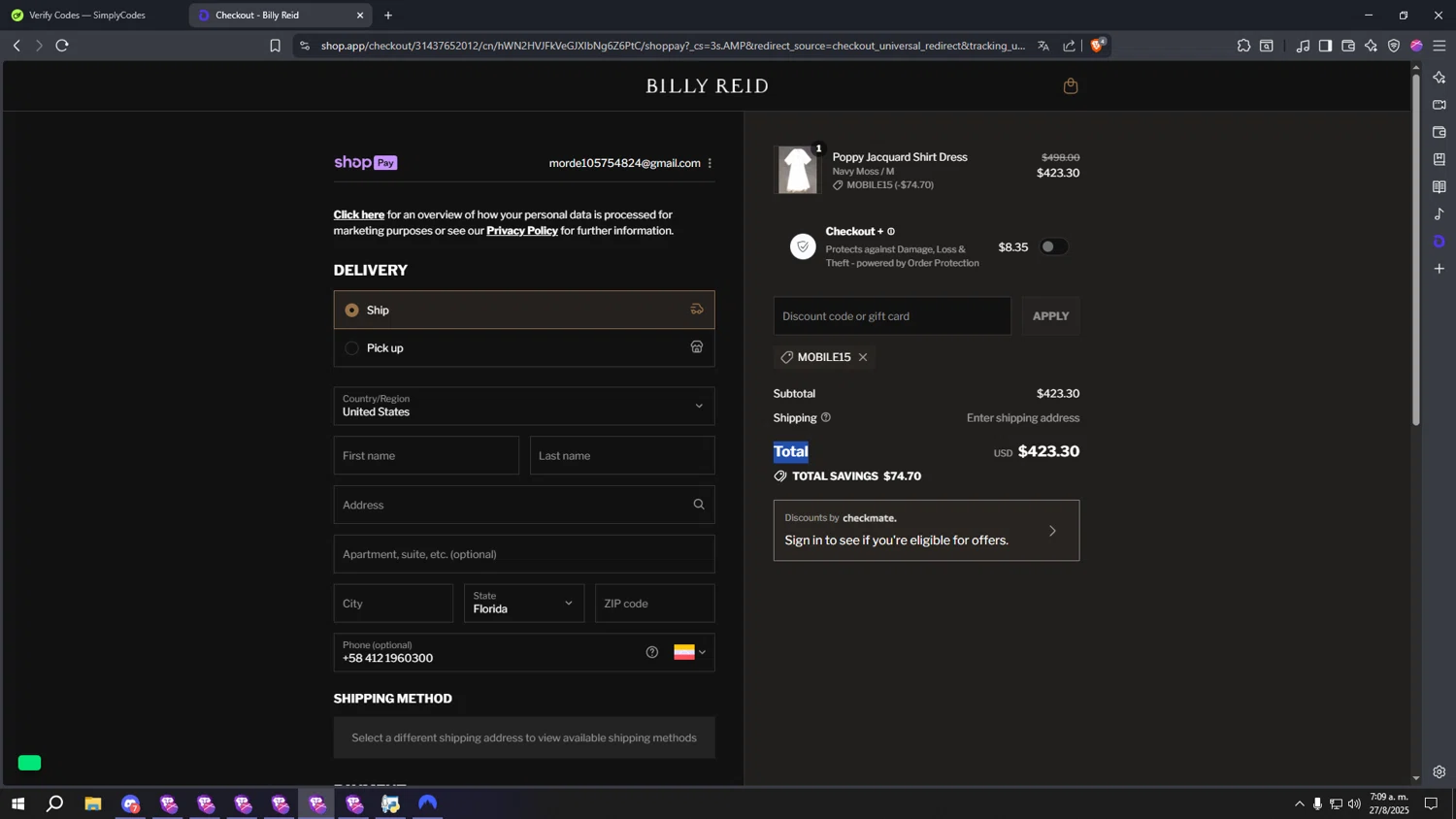
Task: Open the Brave main hamburger menu
Action: coord(1439,46)
